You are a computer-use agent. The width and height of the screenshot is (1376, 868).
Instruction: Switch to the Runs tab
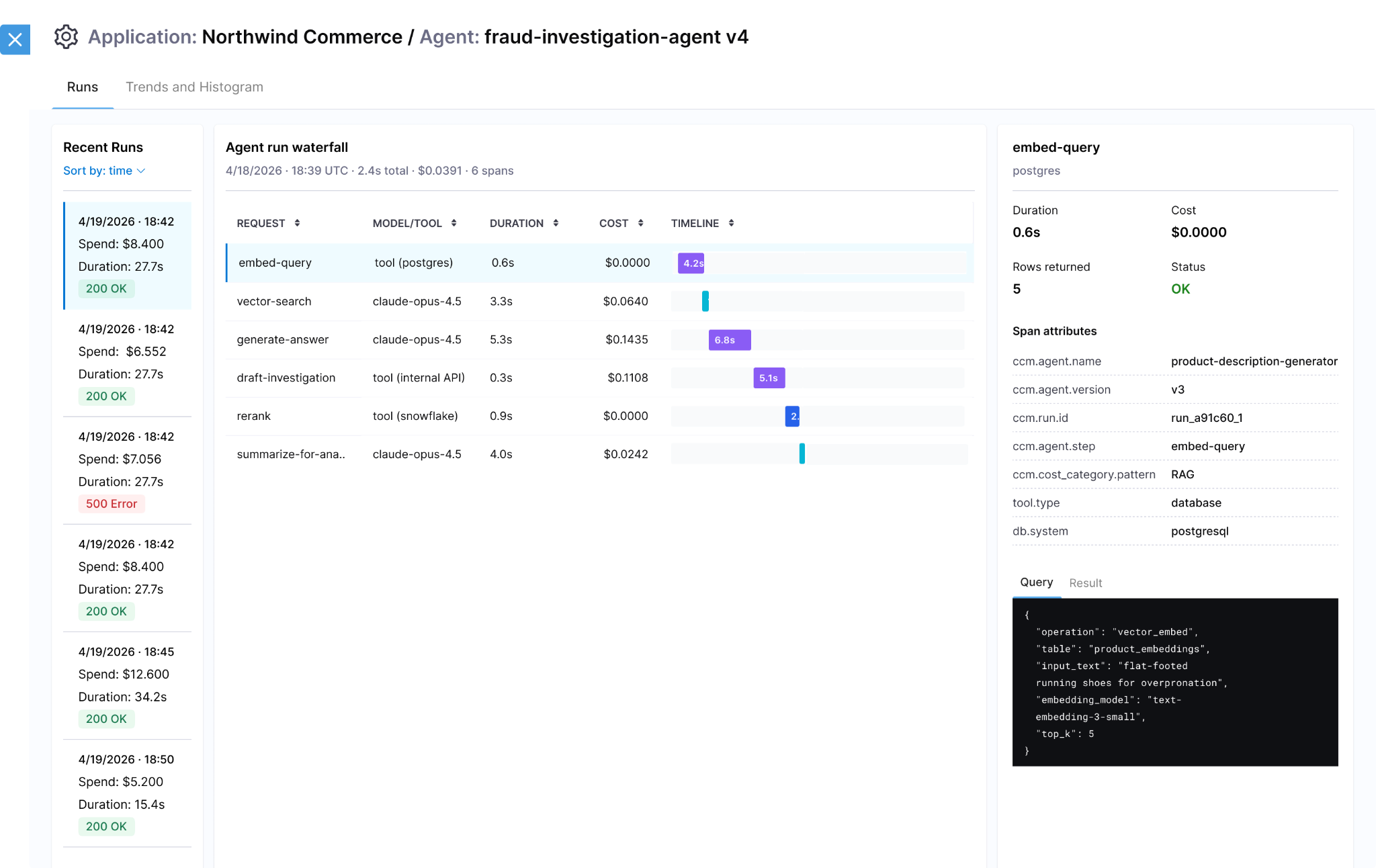pos(83,87)
